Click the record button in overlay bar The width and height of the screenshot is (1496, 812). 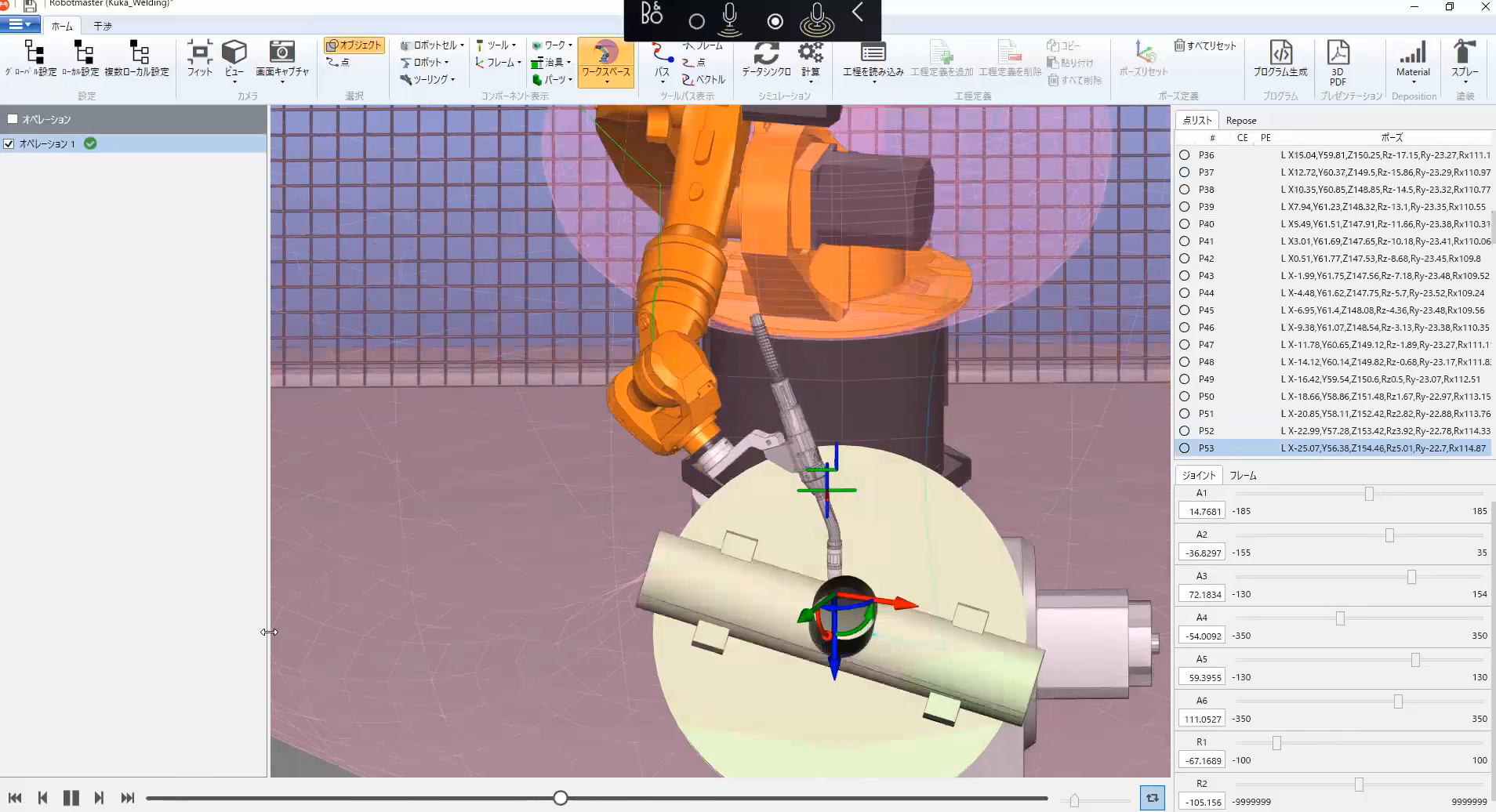point(775,21)
